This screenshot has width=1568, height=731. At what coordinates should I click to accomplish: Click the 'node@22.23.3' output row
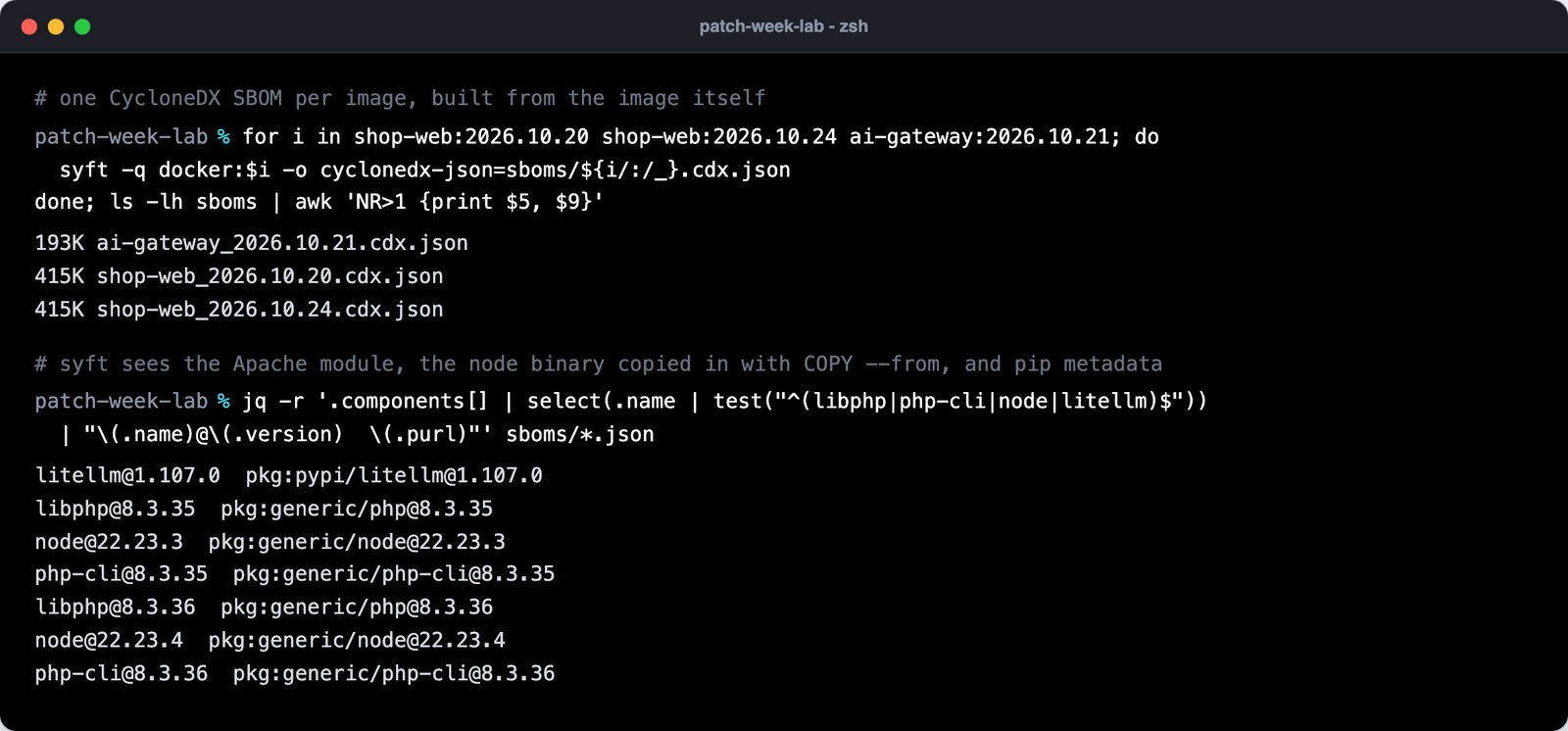[x=269, y=542]
